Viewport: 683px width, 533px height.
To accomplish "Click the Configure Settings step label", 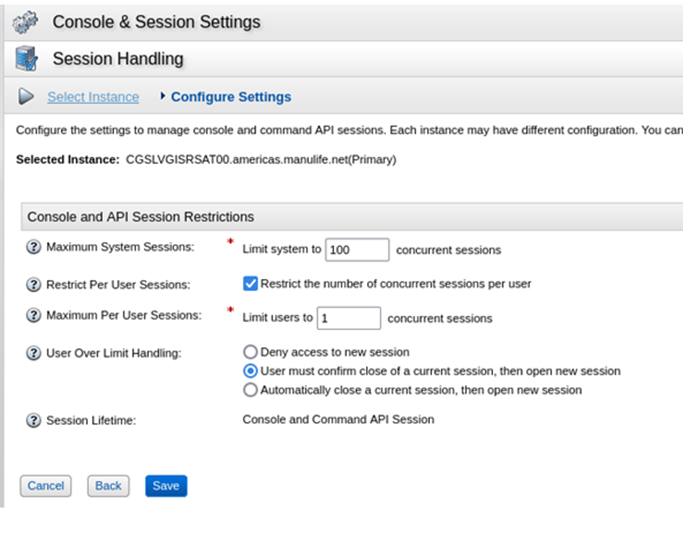I will pyautogui.click(x=231, y=97).
